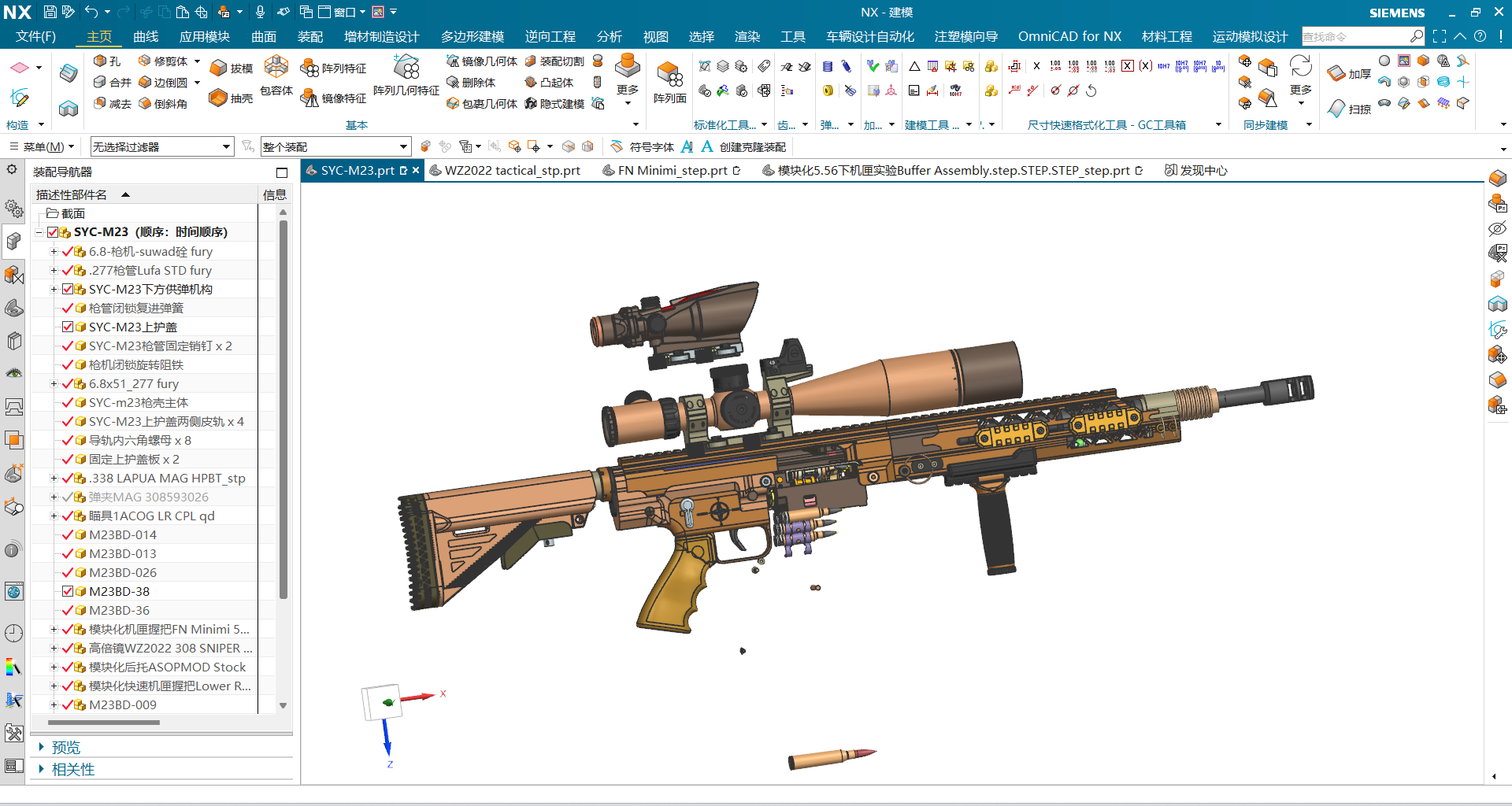Viewport: 1512px width, 806px height.
Task: Start the 抽壳 shell tool
Action: coord(232,98)
